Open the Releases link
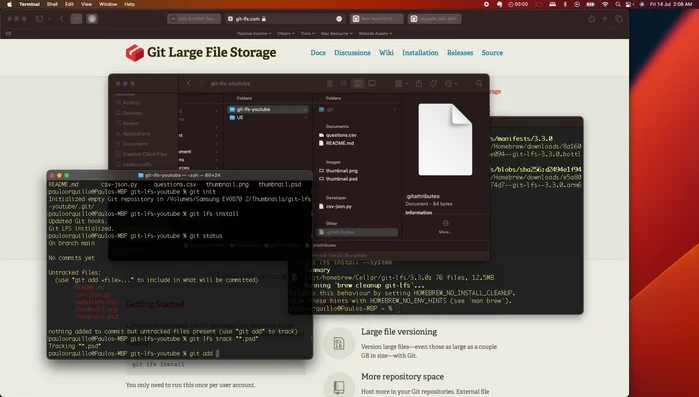The width and height of the screenshot is (699, 397). 460,53
